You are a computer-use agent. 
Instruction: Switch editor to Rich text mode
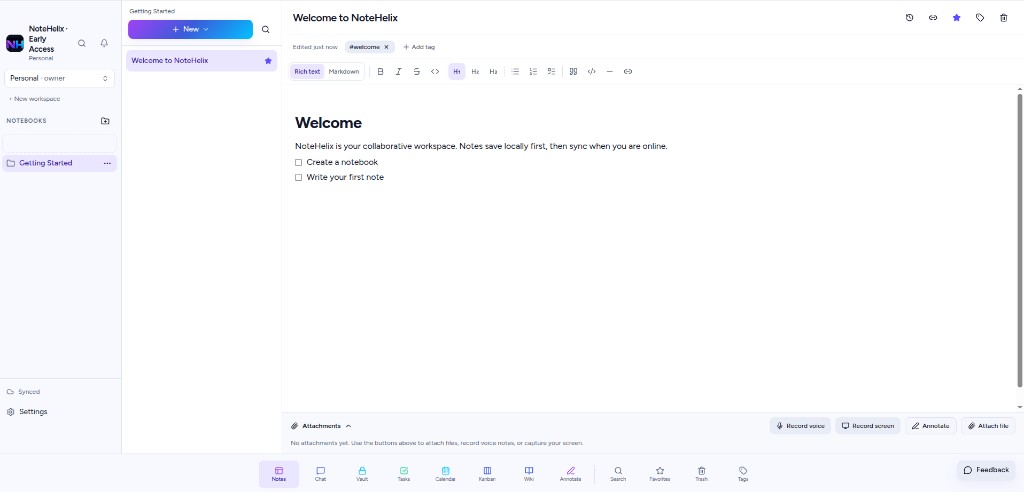pyautogui.click(x=307, y=72)
